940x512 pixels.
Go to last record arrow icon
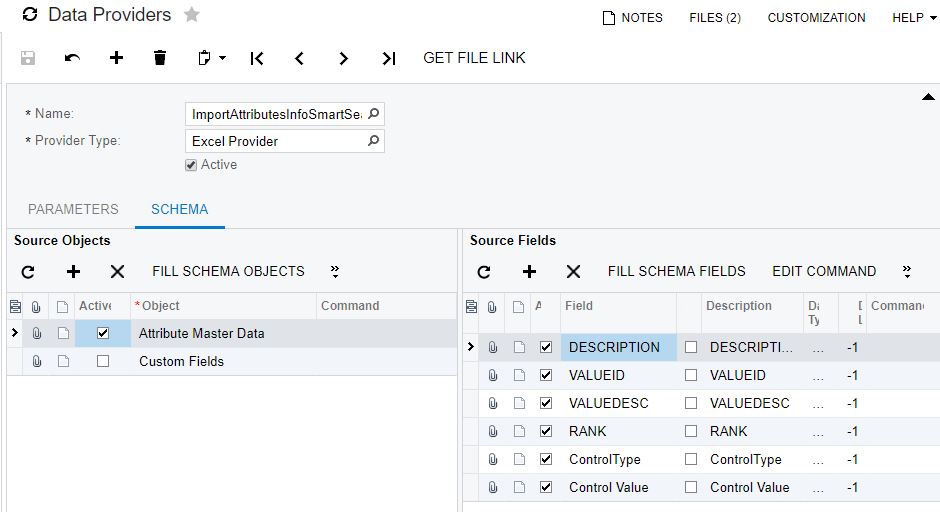tap(389, 58)
